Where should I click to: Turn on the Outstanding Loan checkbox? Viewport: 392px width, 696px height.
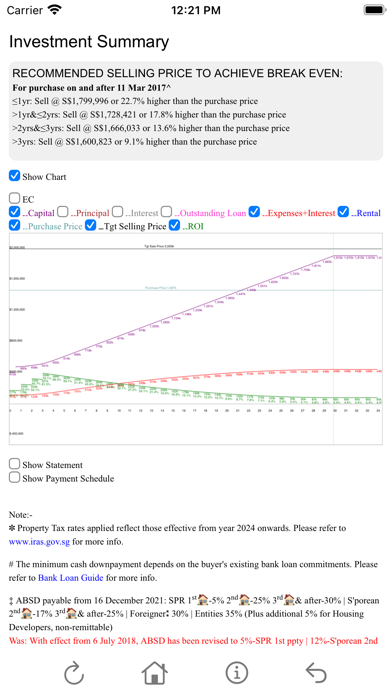[166, 212]
